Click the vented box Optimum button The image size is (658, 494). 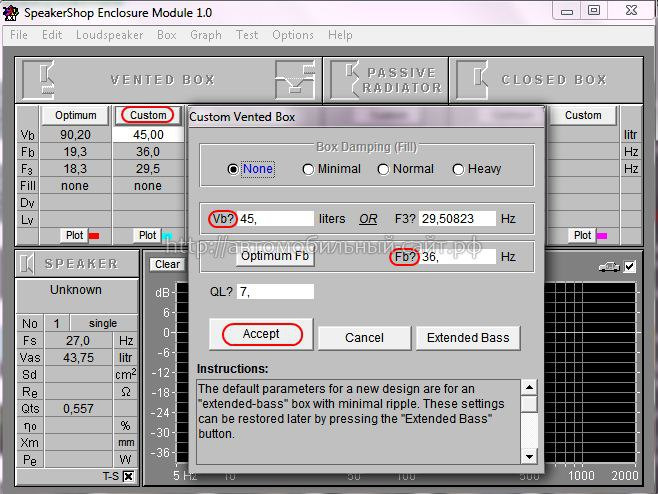[x=76, y=115]
